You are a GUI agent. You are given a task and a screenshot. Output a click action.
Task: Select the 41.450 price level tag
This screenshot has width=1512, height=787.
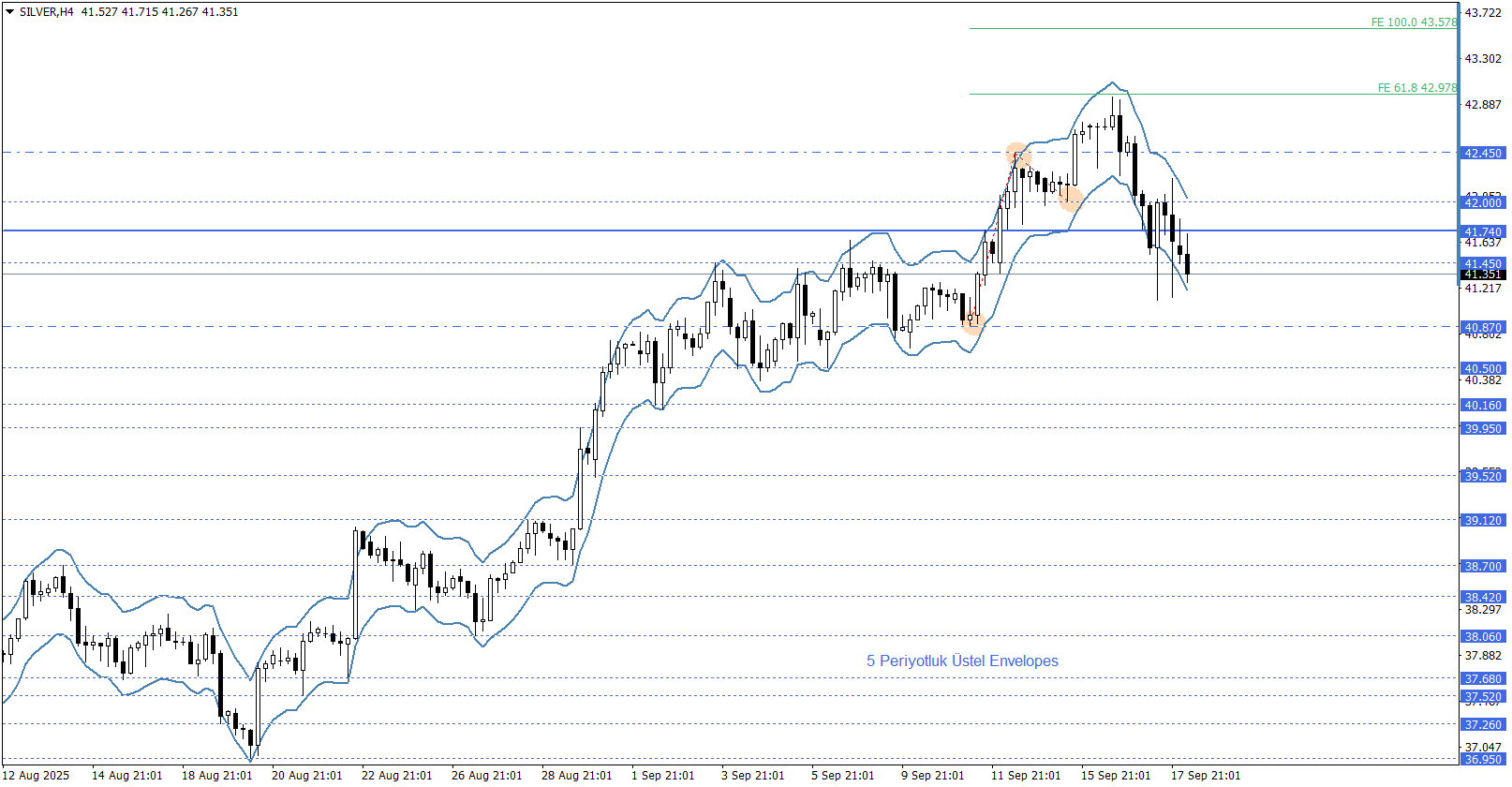1483,263
